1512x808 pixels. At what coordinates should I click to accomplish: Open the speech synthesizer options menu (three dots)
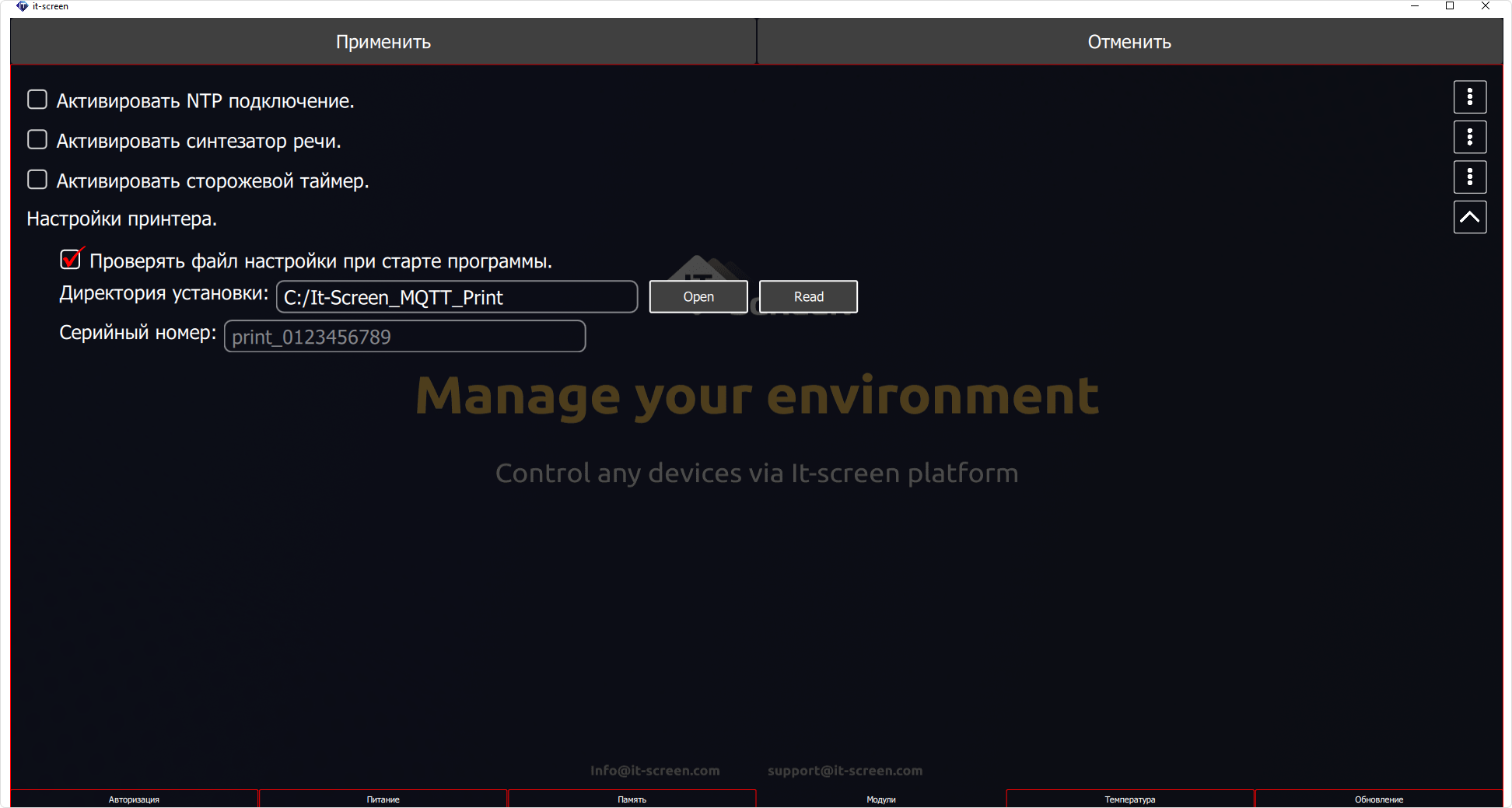point(1469,138)
